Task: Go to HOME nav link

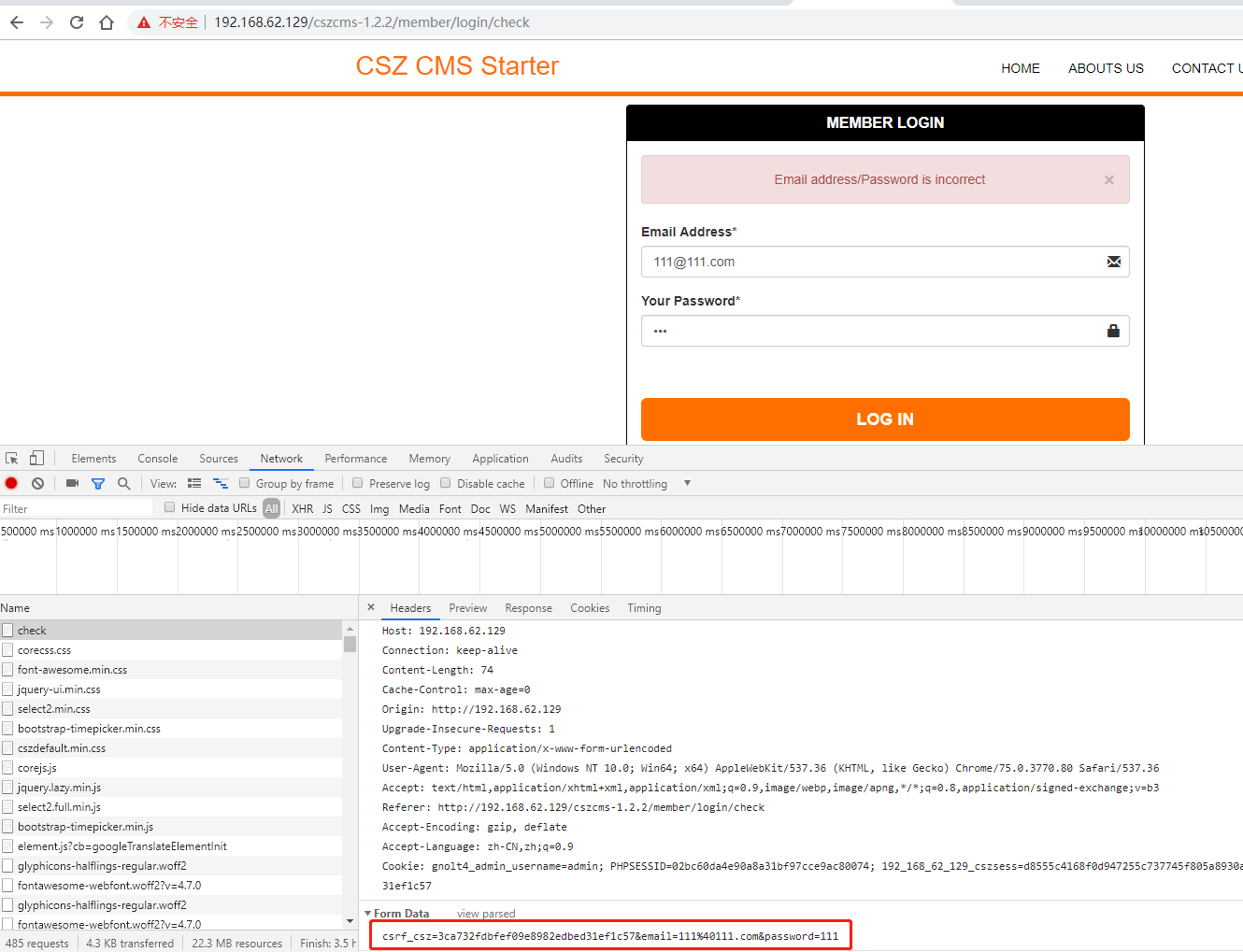Action: point(1021,68)
